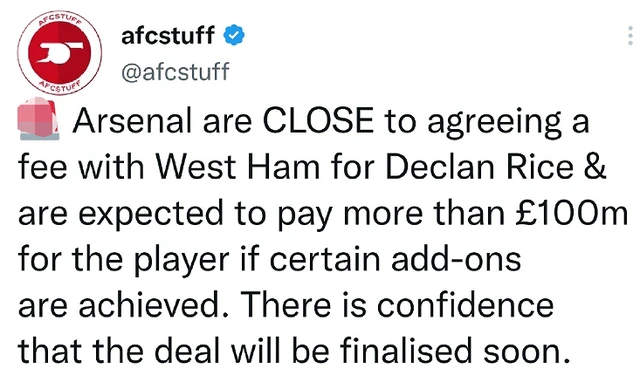640x375 pixels.
Task: Click the word CLOSE in the tweet
Action: pyautogui.click(x=318, y=121)
